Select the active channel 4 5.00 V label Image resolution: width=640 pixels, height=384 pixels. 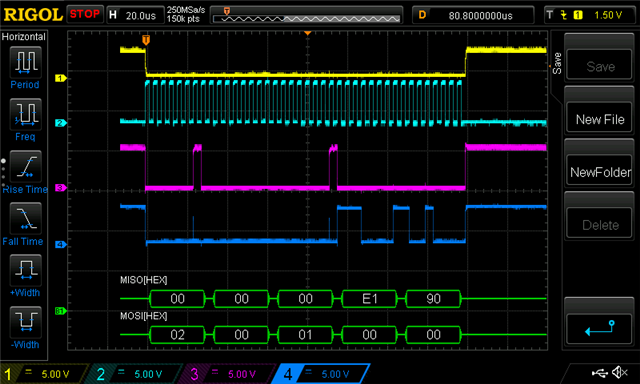coord(335,374)
